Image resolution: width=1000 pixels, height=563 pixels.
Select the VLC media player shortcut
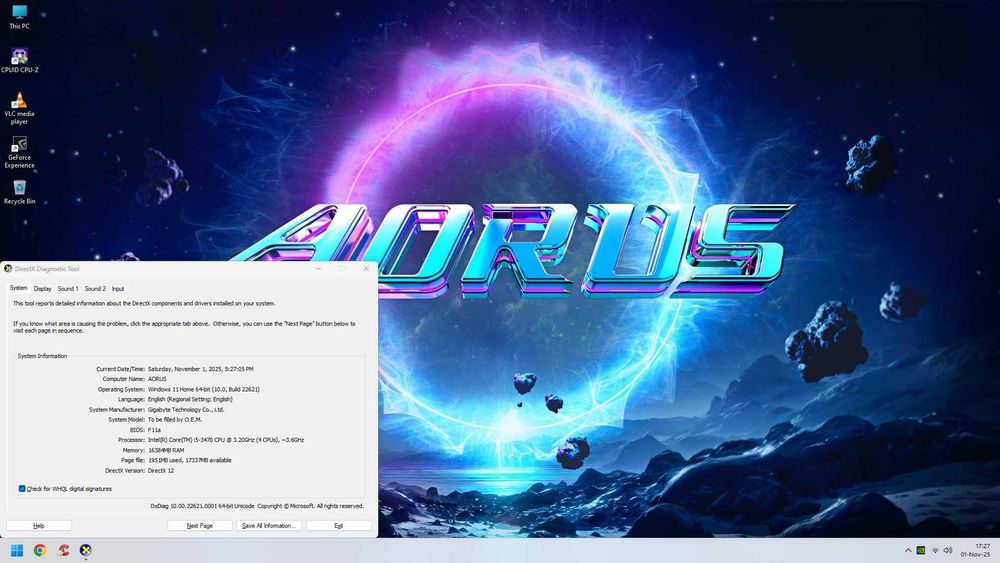(19, 108)
